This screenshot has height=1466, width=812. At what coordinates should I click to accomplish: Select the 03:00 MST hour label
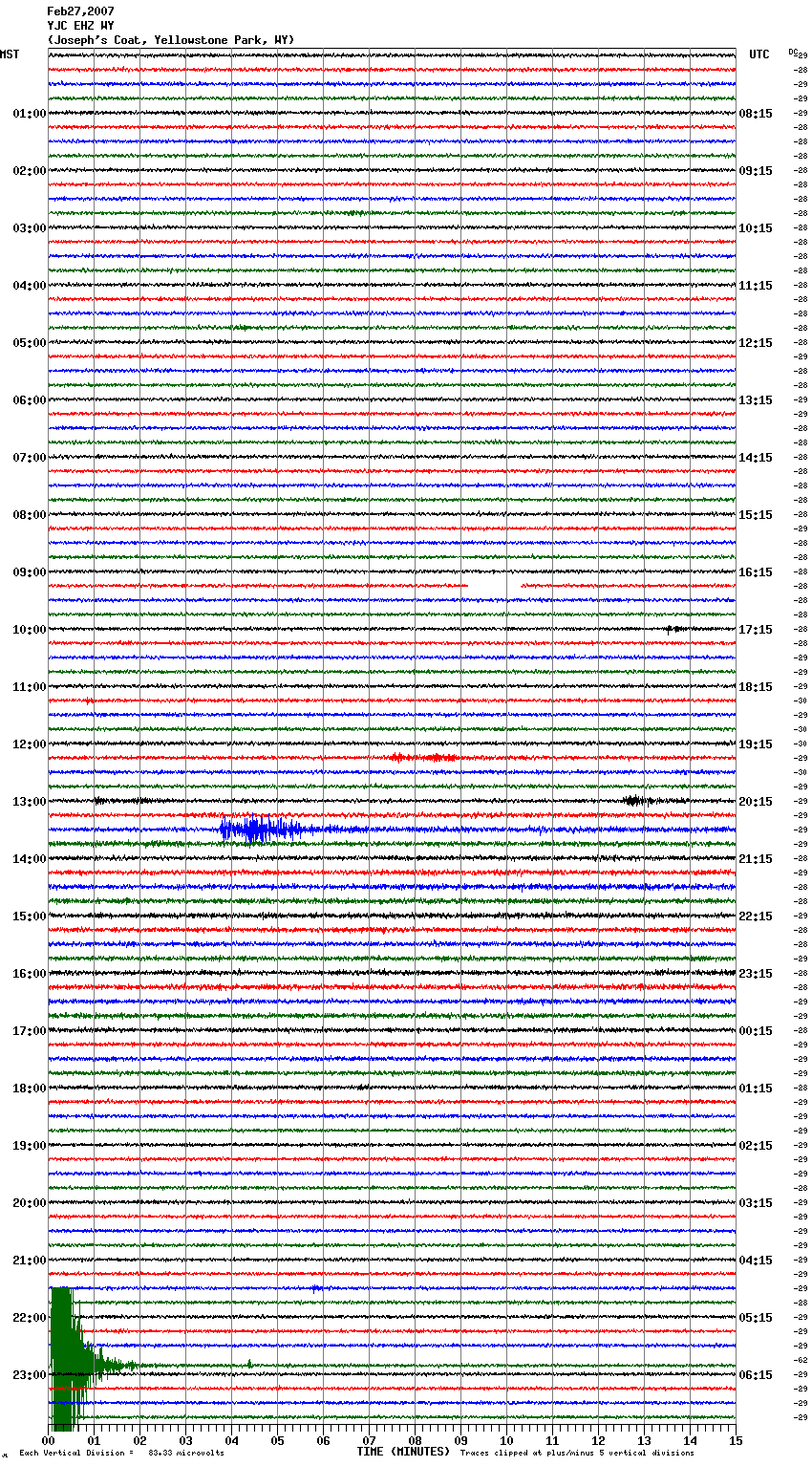coord(30,228)
